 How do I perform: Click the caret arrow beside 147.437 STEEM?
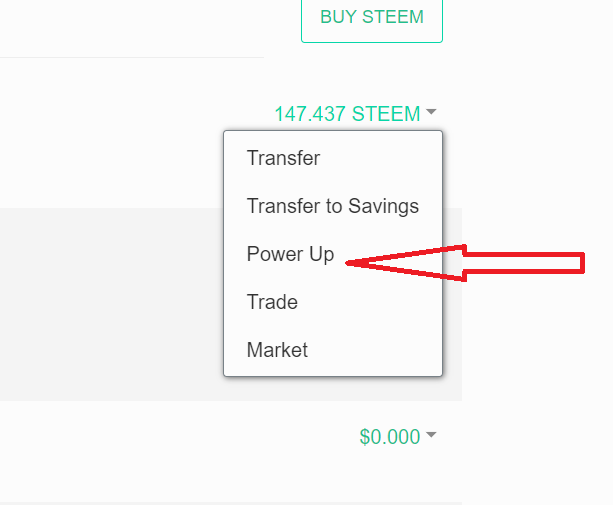431,113
